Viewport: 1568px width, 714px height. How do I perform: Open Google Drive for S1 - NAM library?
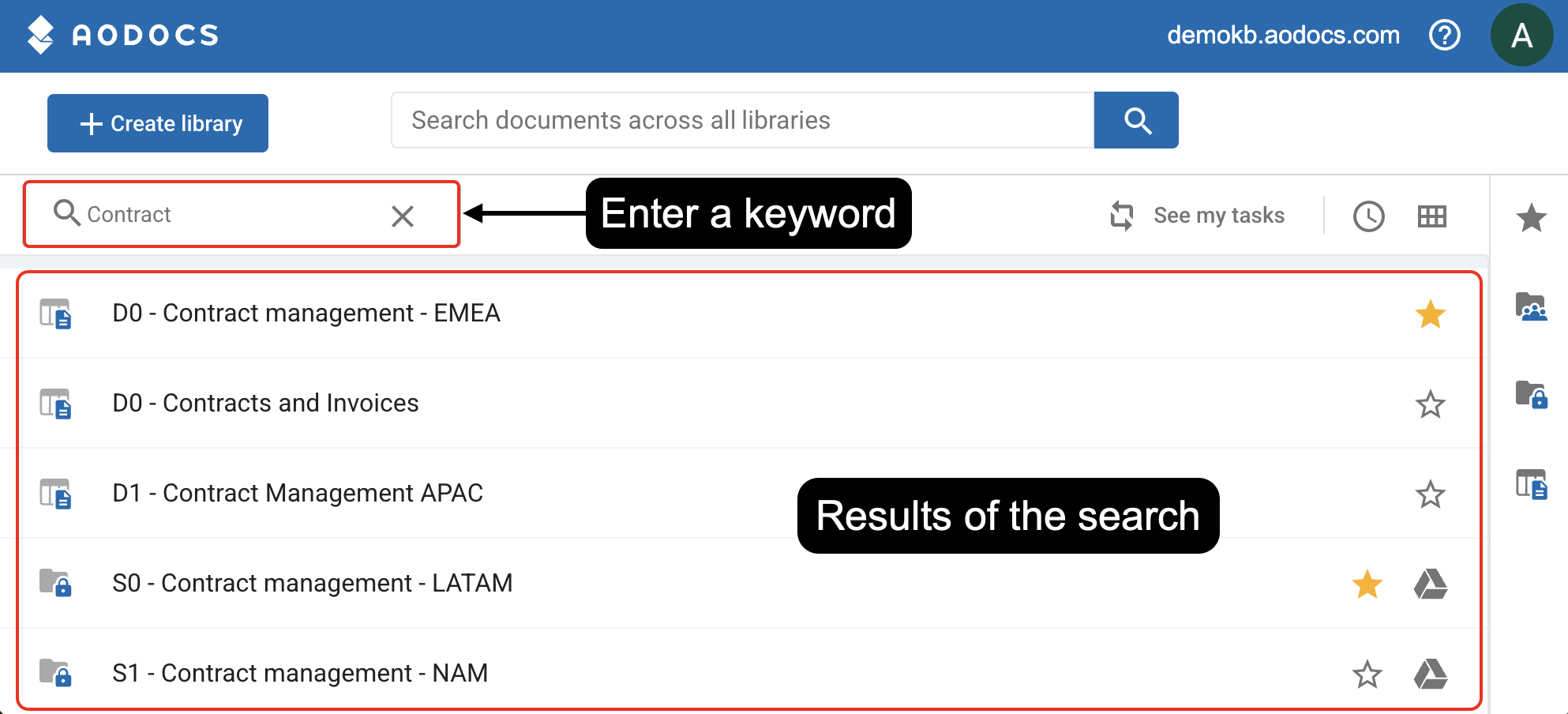(x=1430, y=674)
